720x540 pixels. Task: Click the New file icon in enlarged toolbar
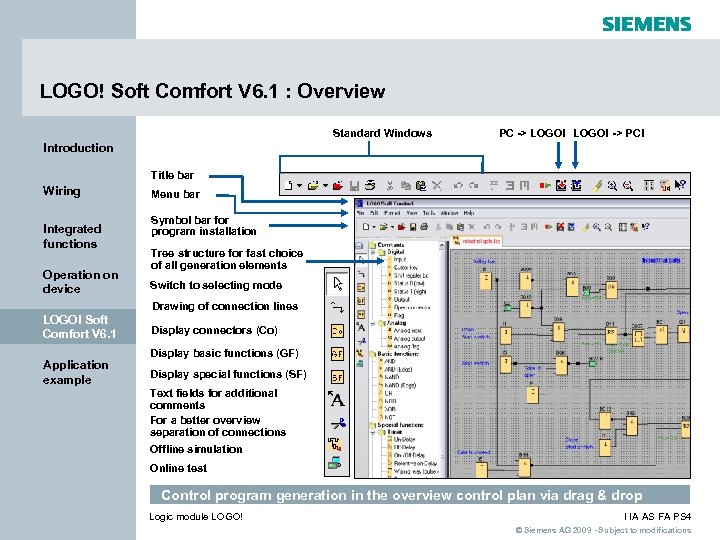pyautogui.click(x=288, y=186)
